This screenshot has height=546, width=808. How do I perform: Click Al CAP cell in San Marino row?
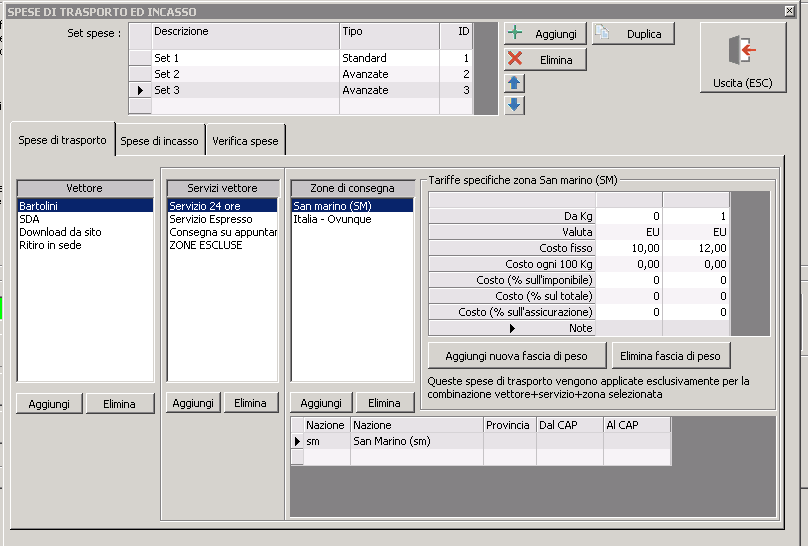pyautogui.click(x=637, y=441)
